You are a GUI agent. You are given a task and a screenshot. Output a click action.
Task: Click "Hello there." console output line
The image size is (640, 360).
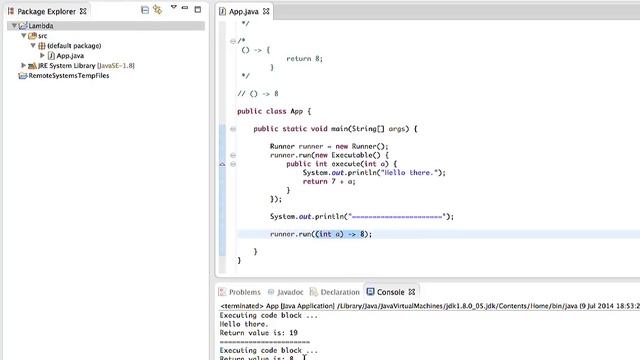(244, 324)
